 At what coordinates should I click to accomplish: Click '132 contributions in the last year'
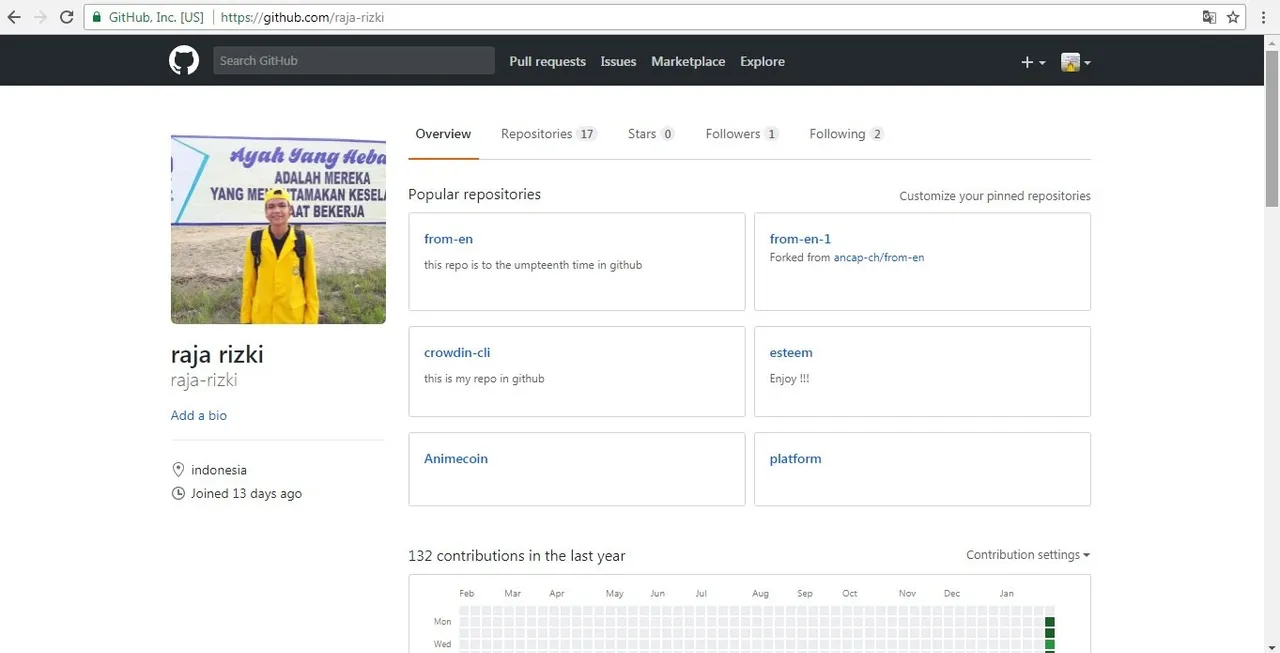(x=517, y=556)
